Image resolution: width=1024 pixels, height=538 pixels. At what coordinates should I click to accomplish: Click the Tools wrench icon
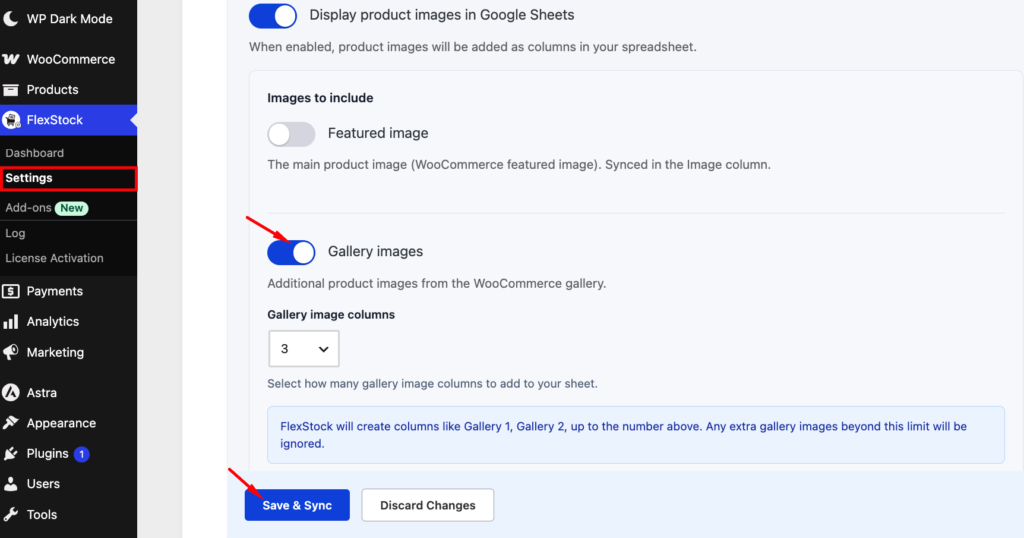pyautogui.click(x=10, y=514)
